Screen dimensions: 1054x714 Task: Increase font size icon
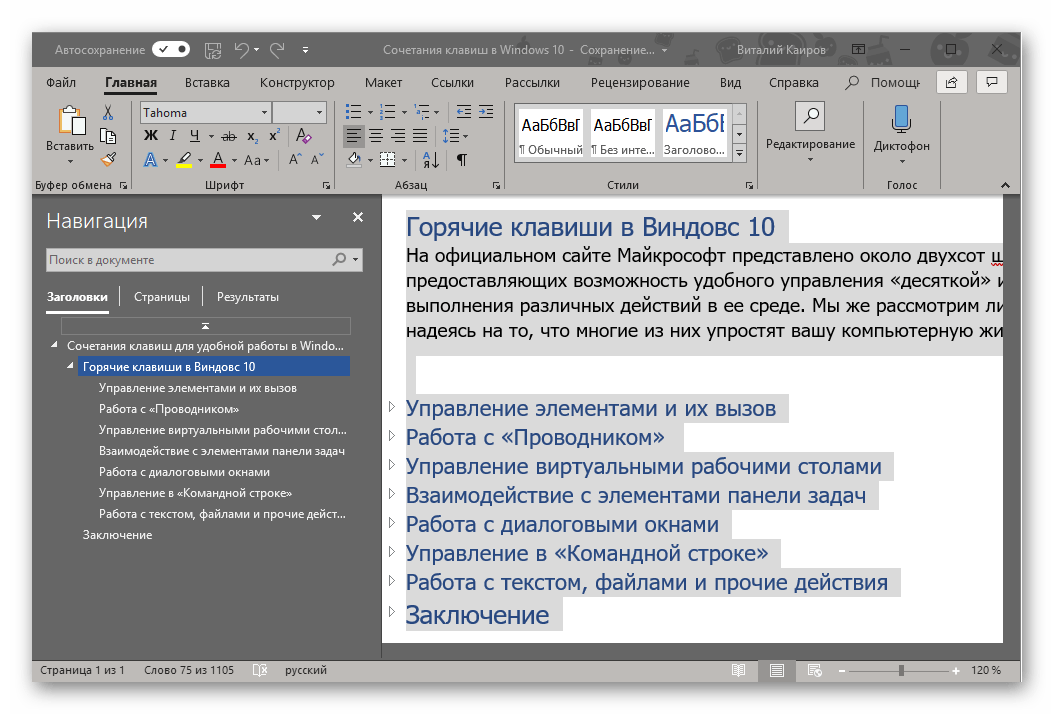tap(294, 159)
